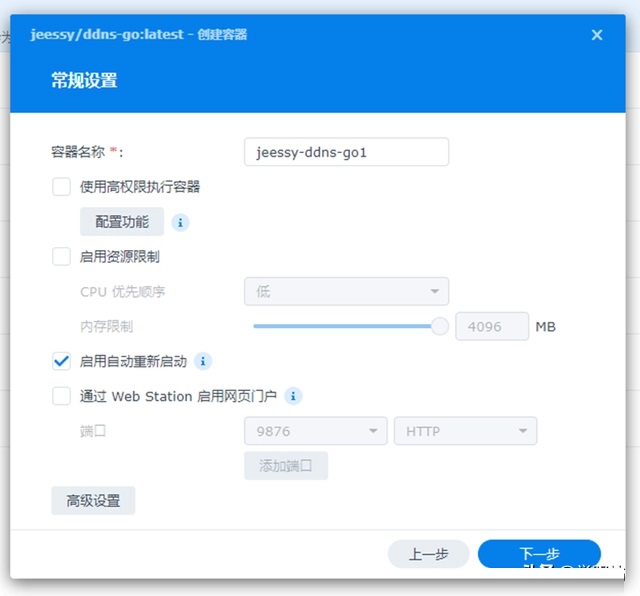Click info icon beside Web Station option
This screenshot has height=596, width=640.
tap(293, 396)
